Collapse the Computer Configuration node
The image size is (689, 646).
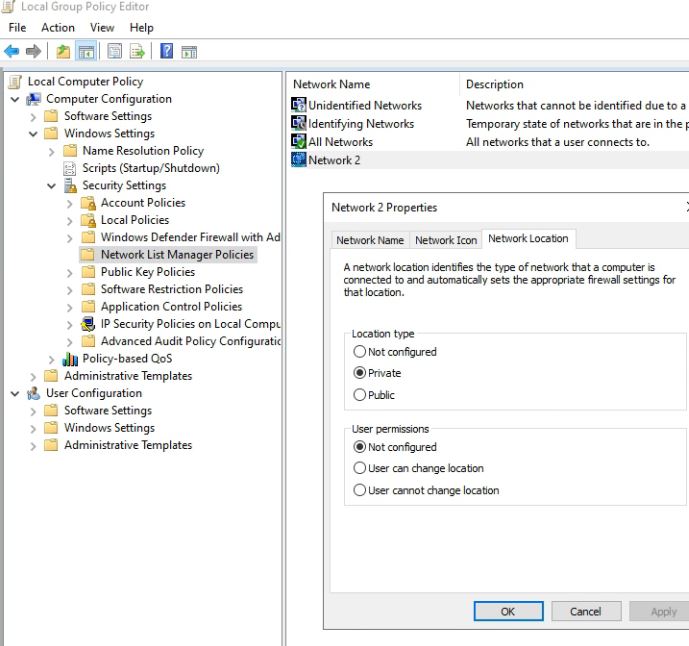pyautogui.click(x=15, y=99)
